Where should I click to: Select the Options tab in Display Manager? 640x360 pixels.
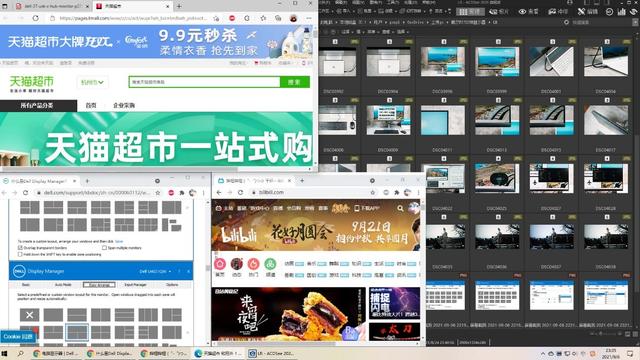[172, 284]
